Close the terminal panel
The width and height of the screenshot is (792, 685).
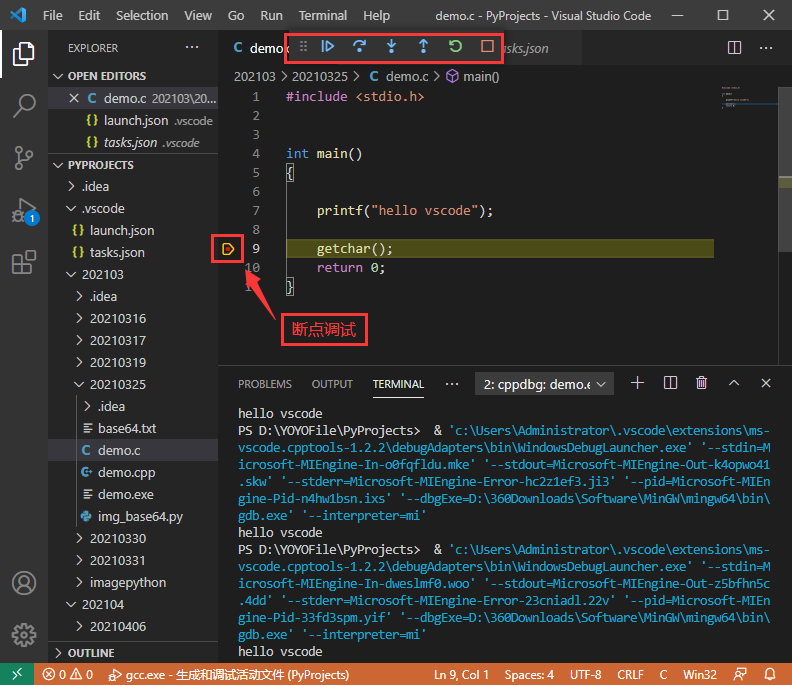click(x=766, y=383)
